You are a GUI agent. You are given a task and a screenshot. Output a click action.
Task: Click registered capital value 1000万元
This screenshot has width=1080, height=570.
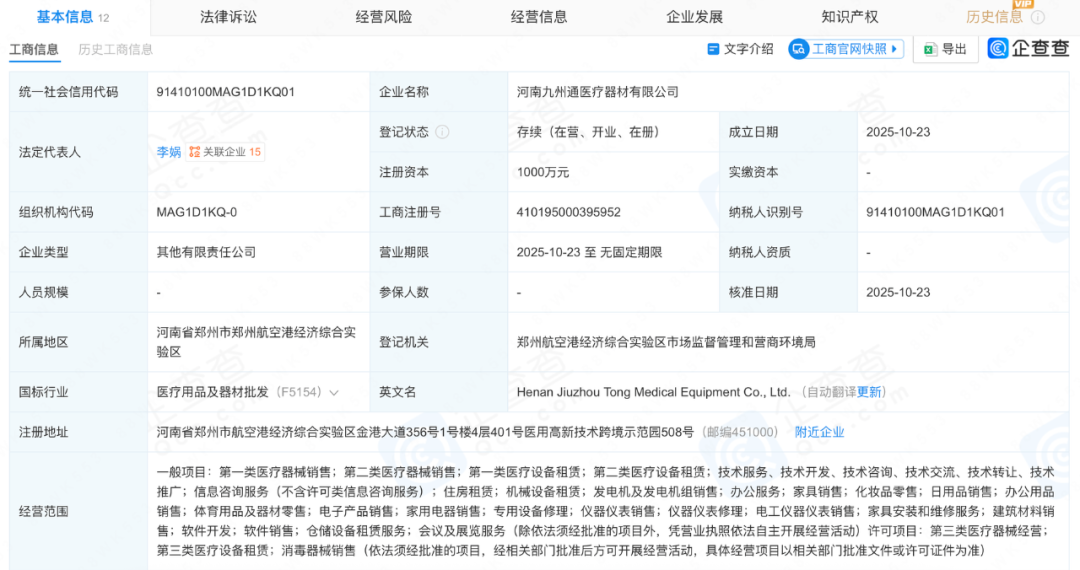543,172
